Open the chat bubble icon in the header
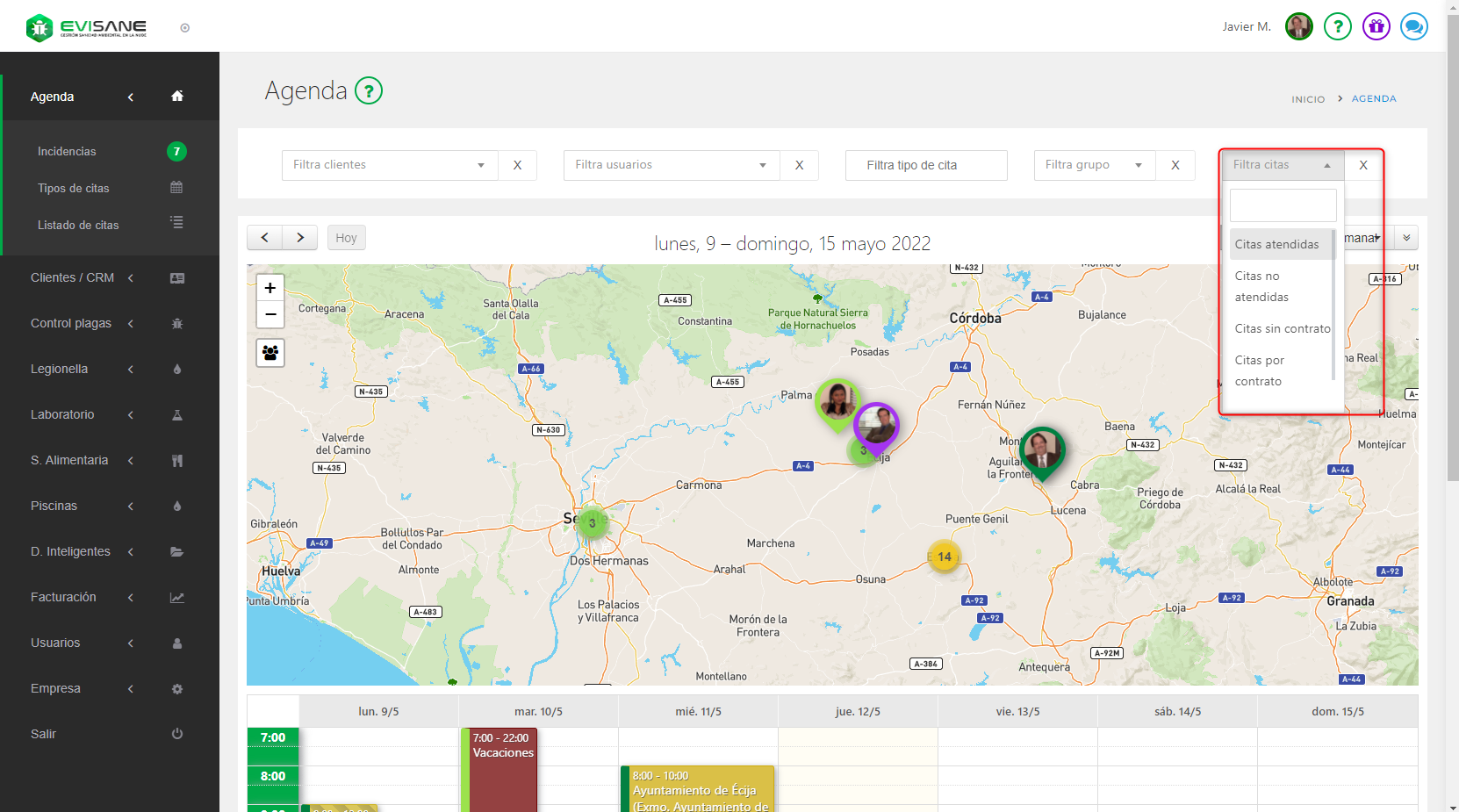 click(1413, 26)
